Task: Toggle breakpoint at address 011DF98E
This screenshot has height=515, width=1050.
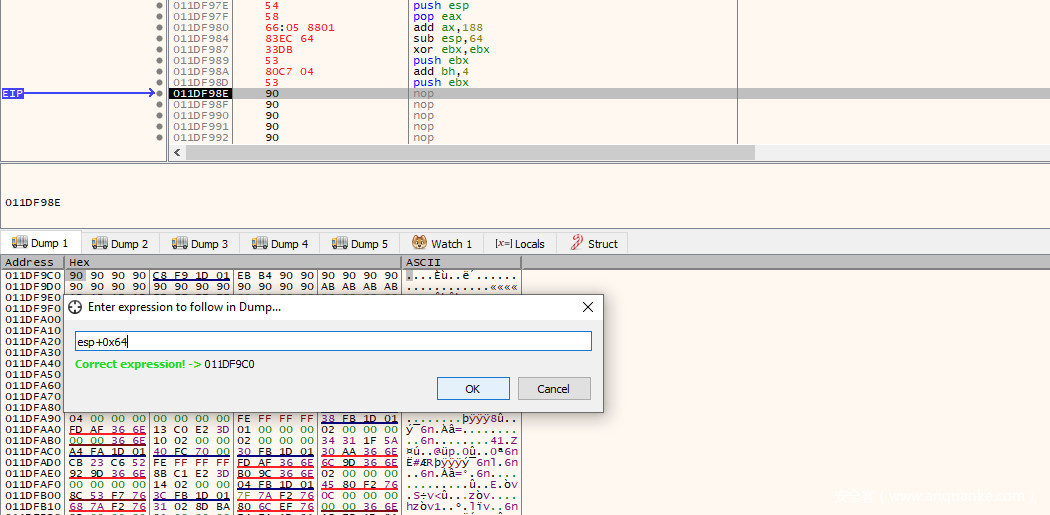Action: [x=160, y=94]
